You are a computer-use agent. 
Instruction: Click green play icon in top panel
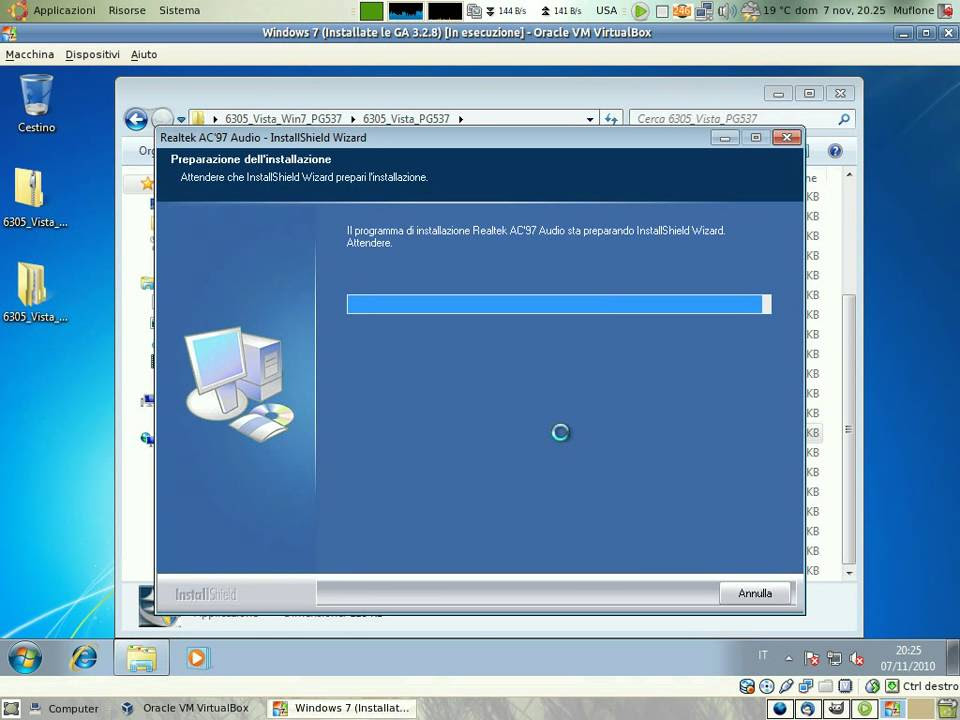coord(640,11)
